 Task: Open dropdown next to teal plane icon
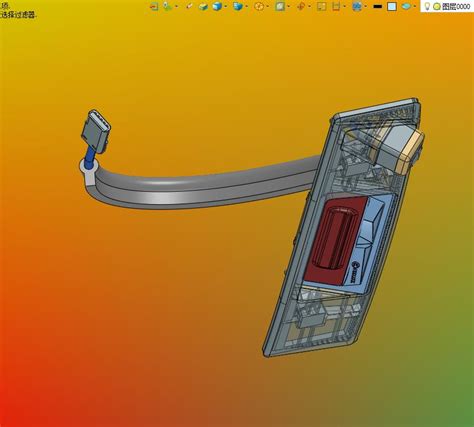415,6
